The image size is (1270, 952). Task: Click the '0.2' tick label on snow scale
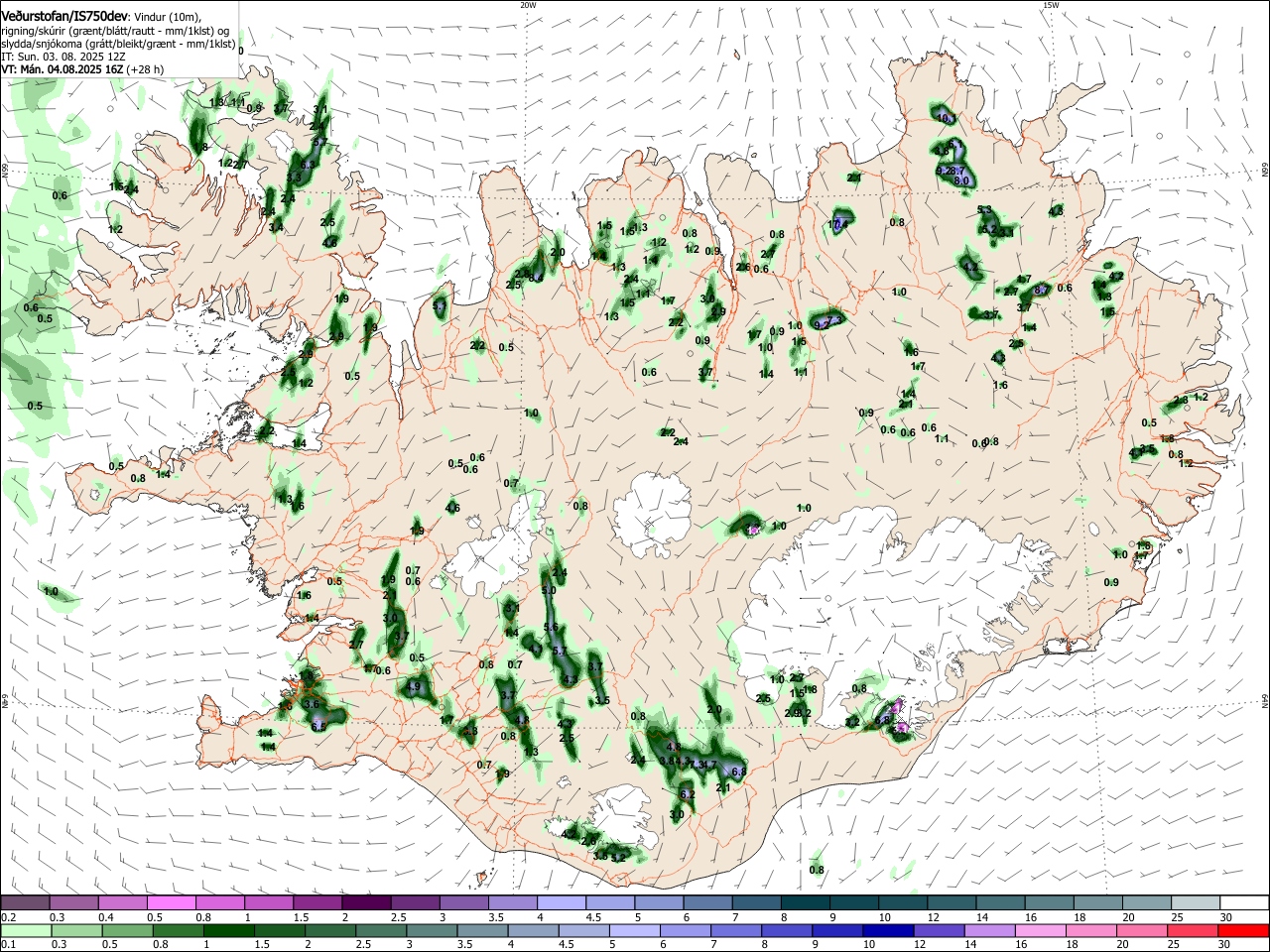(x=9, y=917)
